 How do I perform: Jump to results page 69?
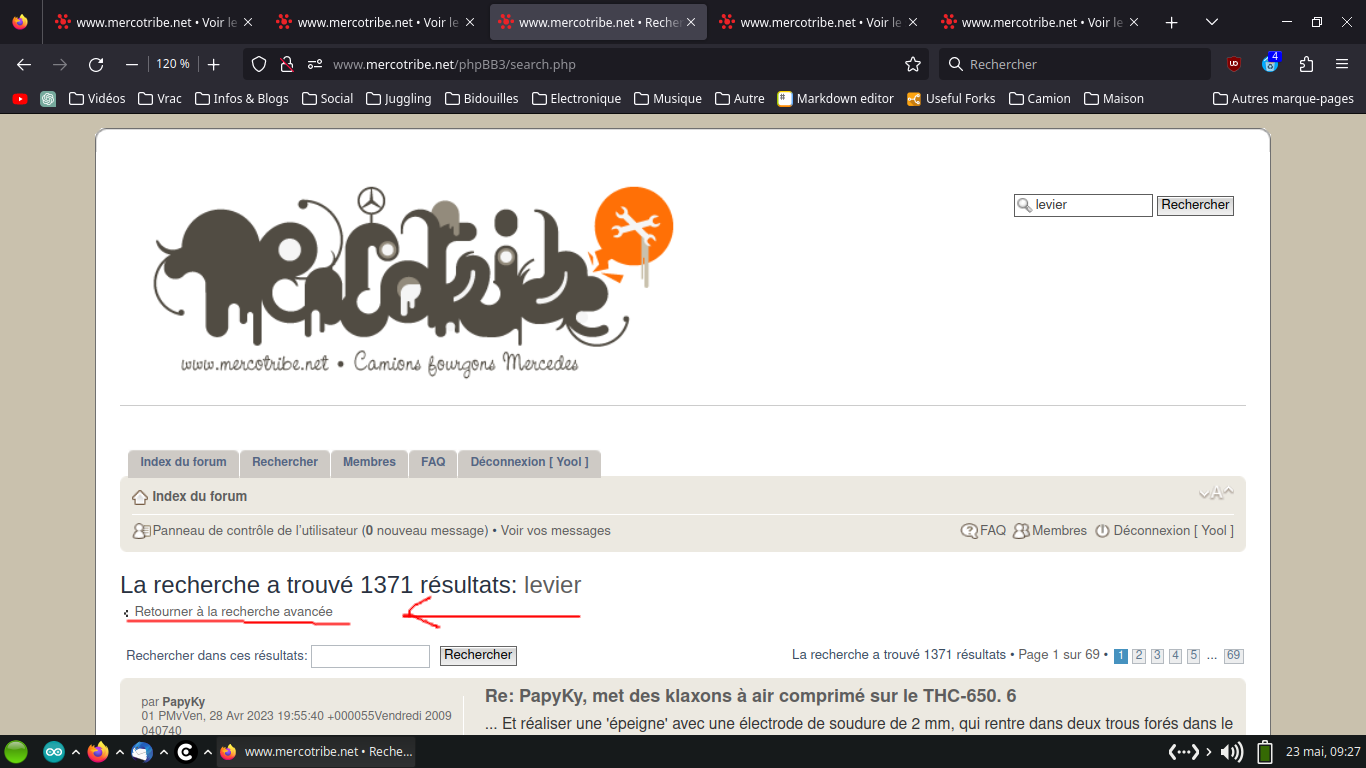(1234, 656)
